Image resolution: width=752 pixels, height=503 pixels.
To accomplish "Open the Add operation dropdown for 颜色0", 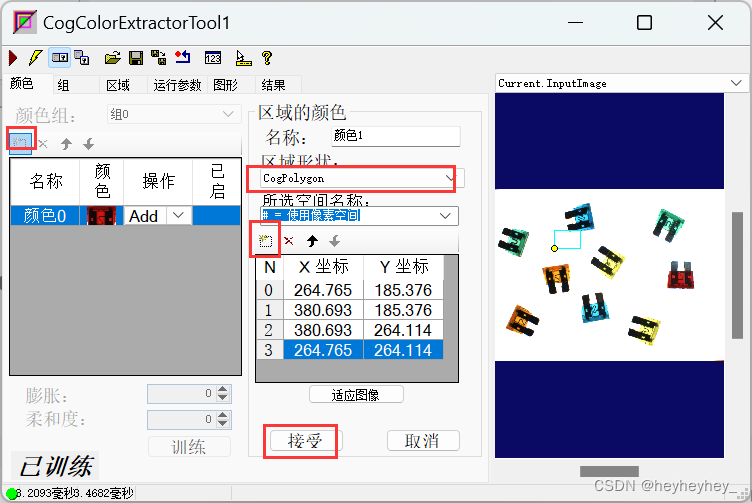I will point(178,216).
